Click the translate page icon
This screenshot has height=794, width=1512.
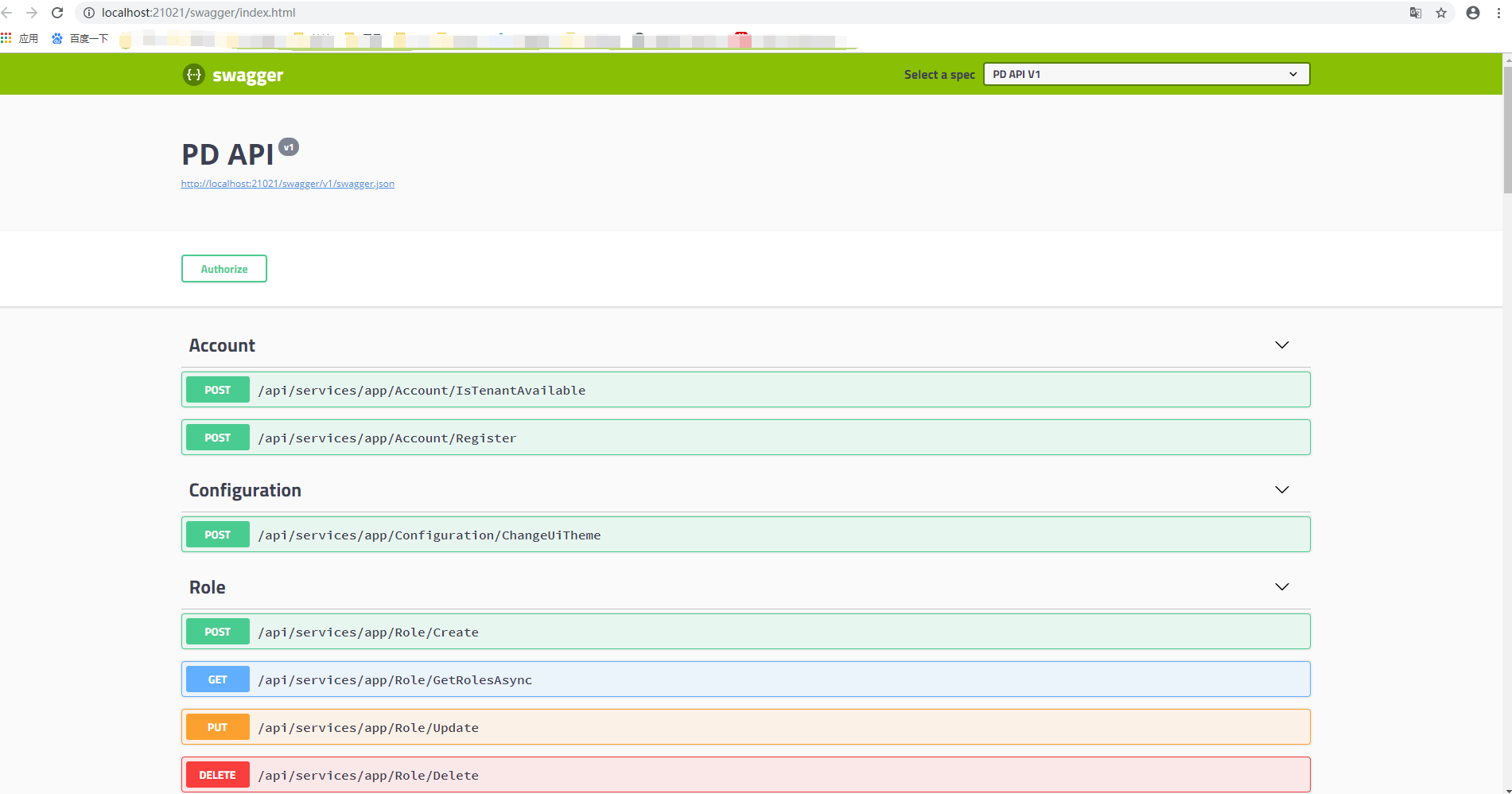pyautogui.click(x=1416, y=13)
